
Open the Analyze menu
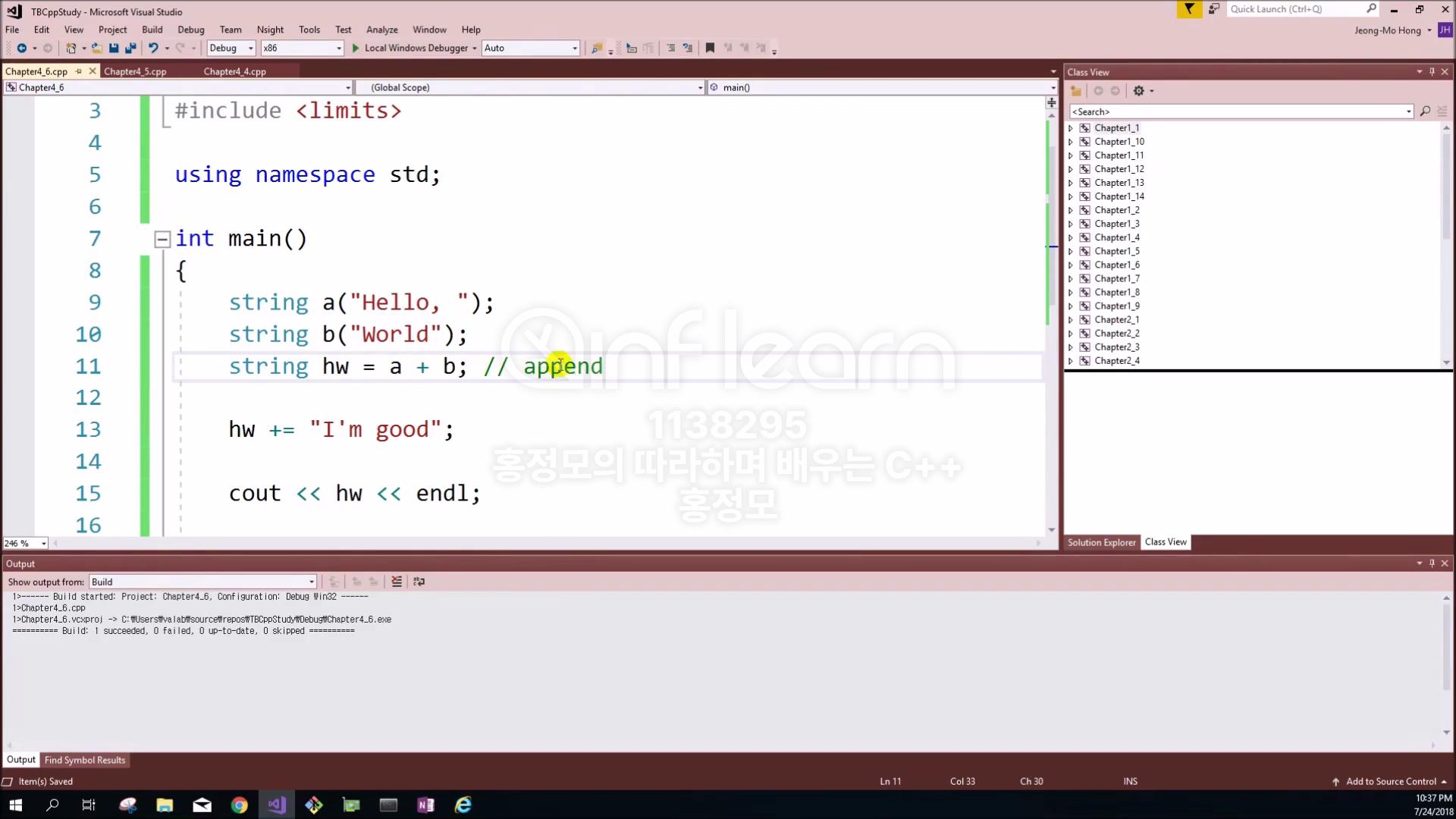click(x=381, y=30)
